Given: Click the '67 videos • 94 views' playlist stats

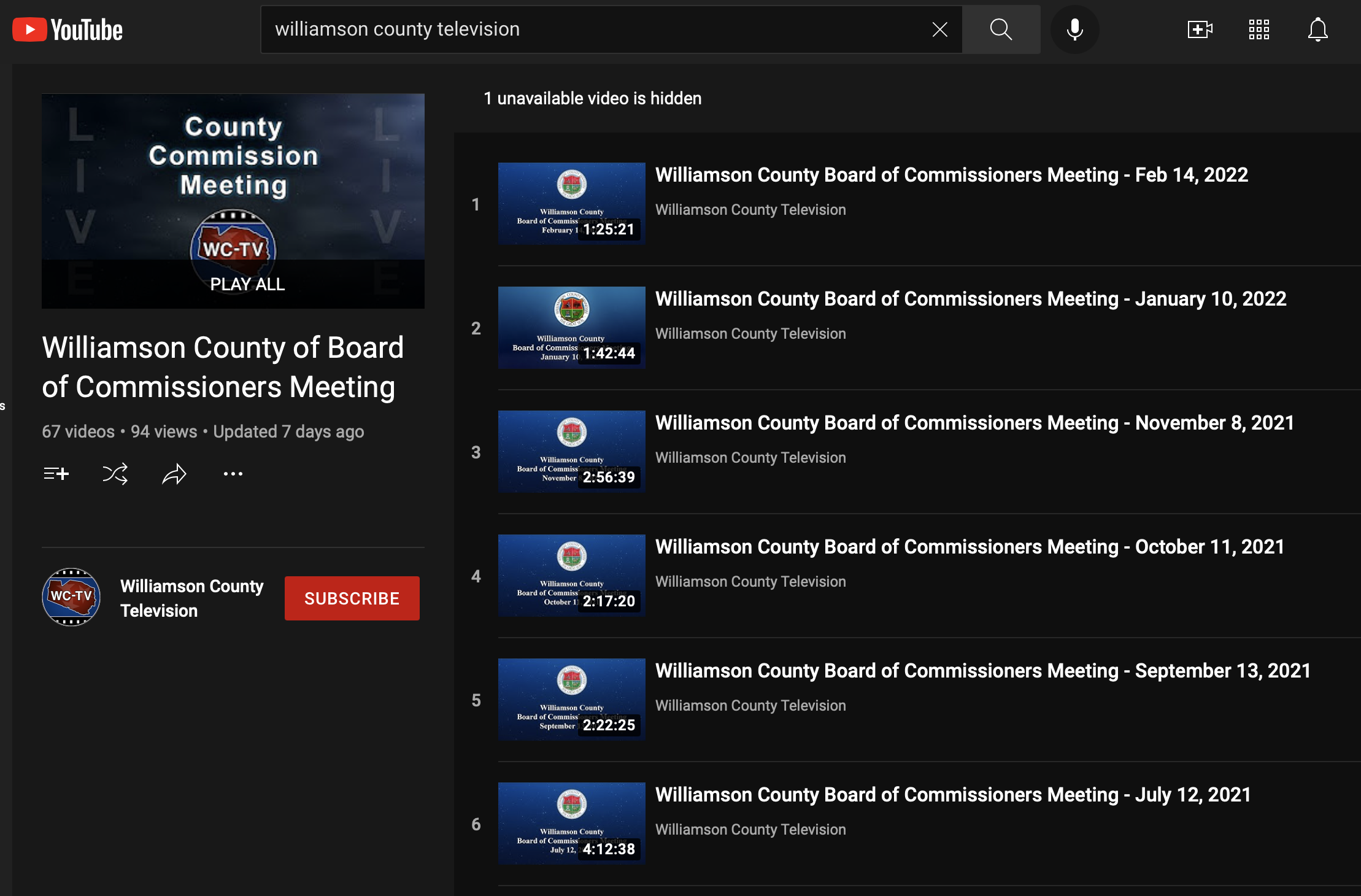Looking at the screenshot, I should (120, 431).
